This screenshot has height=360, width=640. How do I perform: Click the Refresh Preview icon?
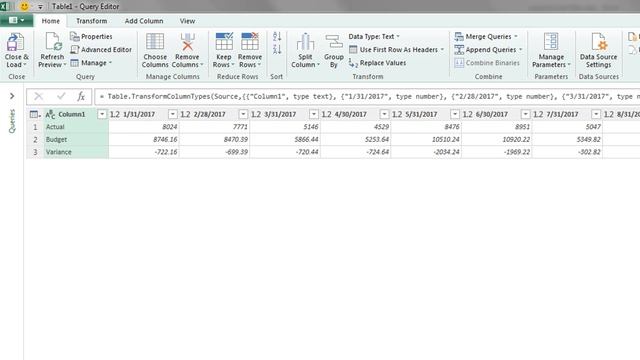(x=53, y=42)
